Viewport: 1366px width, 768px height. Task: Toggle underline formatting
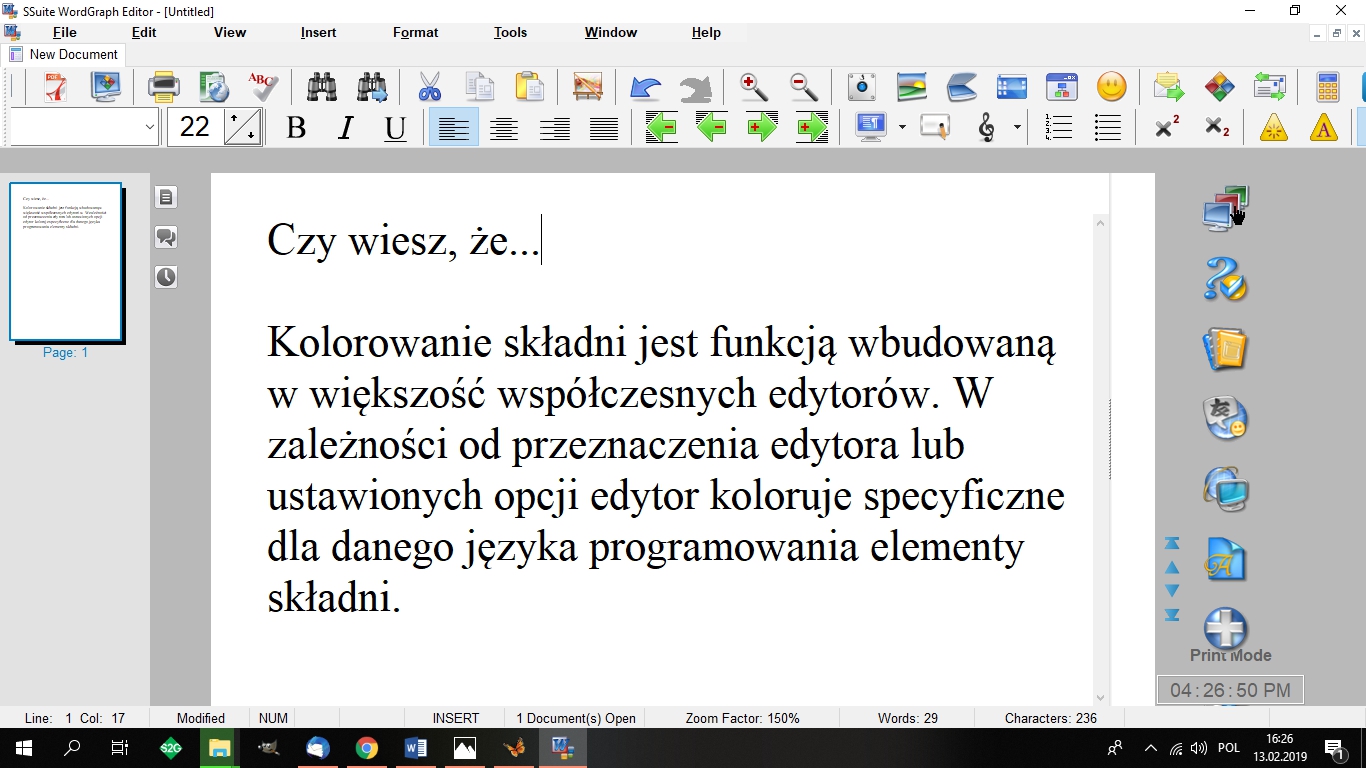[394, 127]
